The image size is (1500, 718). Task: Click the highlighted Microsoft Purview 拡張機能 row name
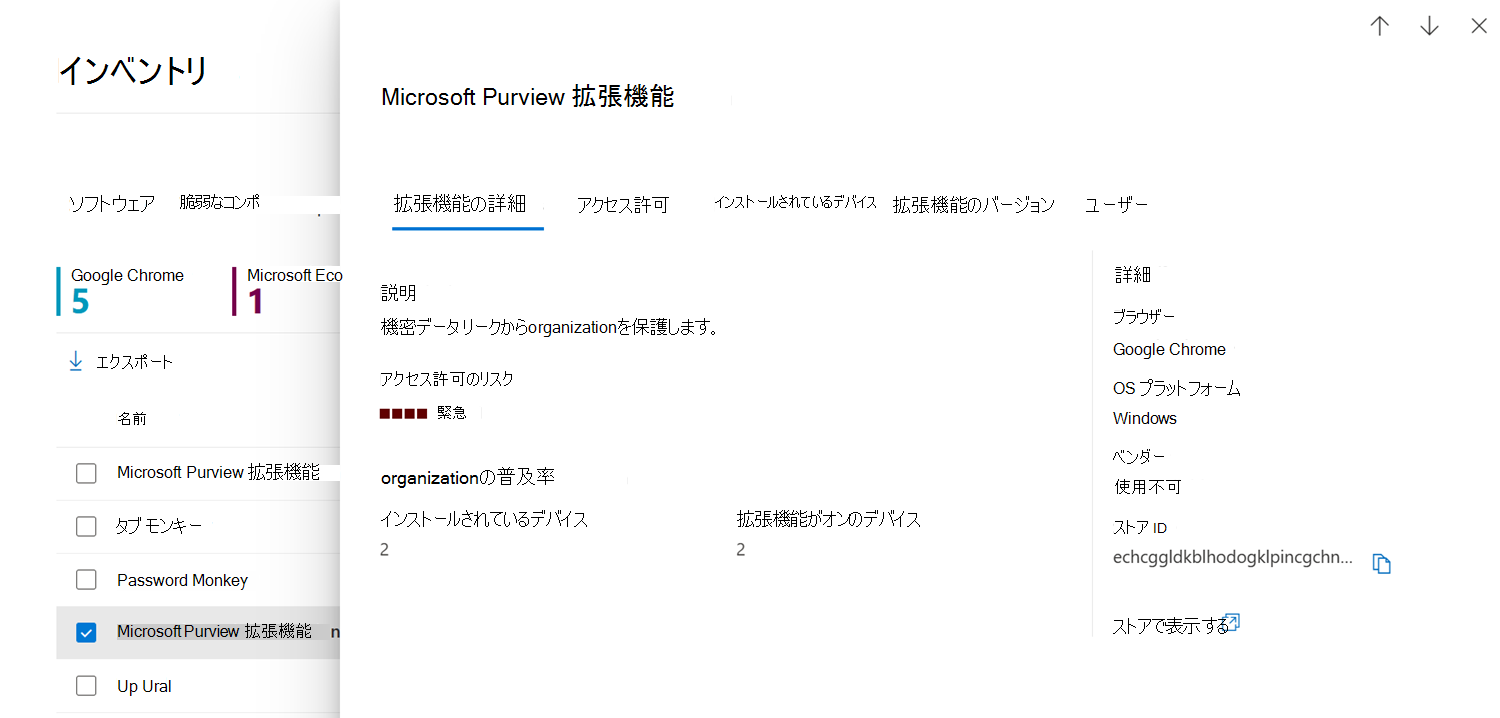214,631
